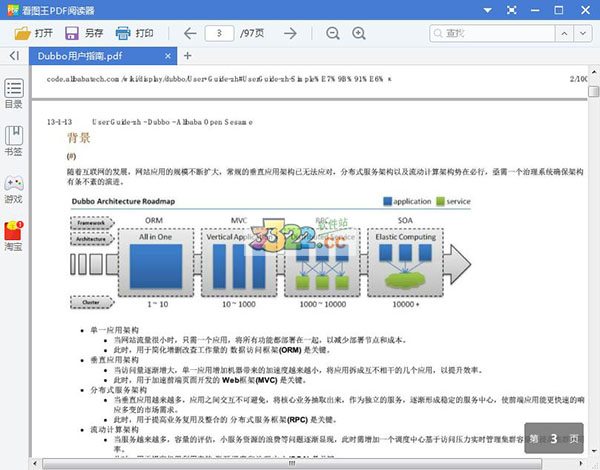Open a new tab with plus button
The width and height of the screenshot is (600, 470).
pos(187,56)
